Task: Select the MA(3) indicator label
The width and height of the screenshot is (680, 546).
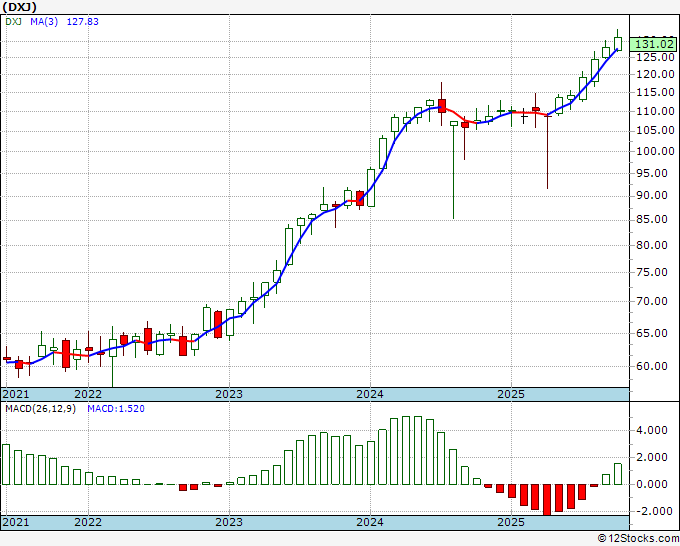Action: coord(44,21)
